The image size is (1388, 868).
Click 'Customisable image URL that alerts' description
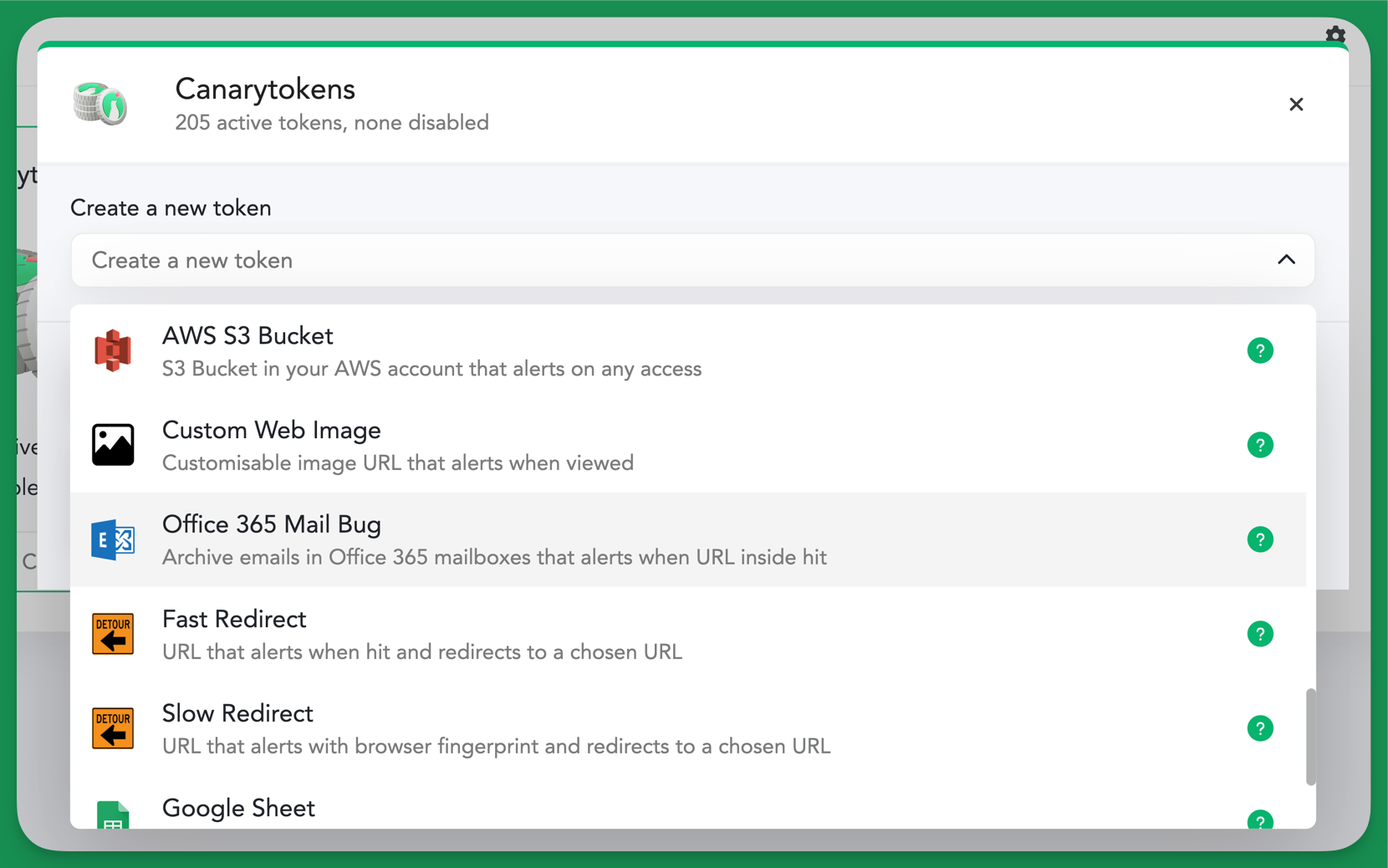pos(398,463)
